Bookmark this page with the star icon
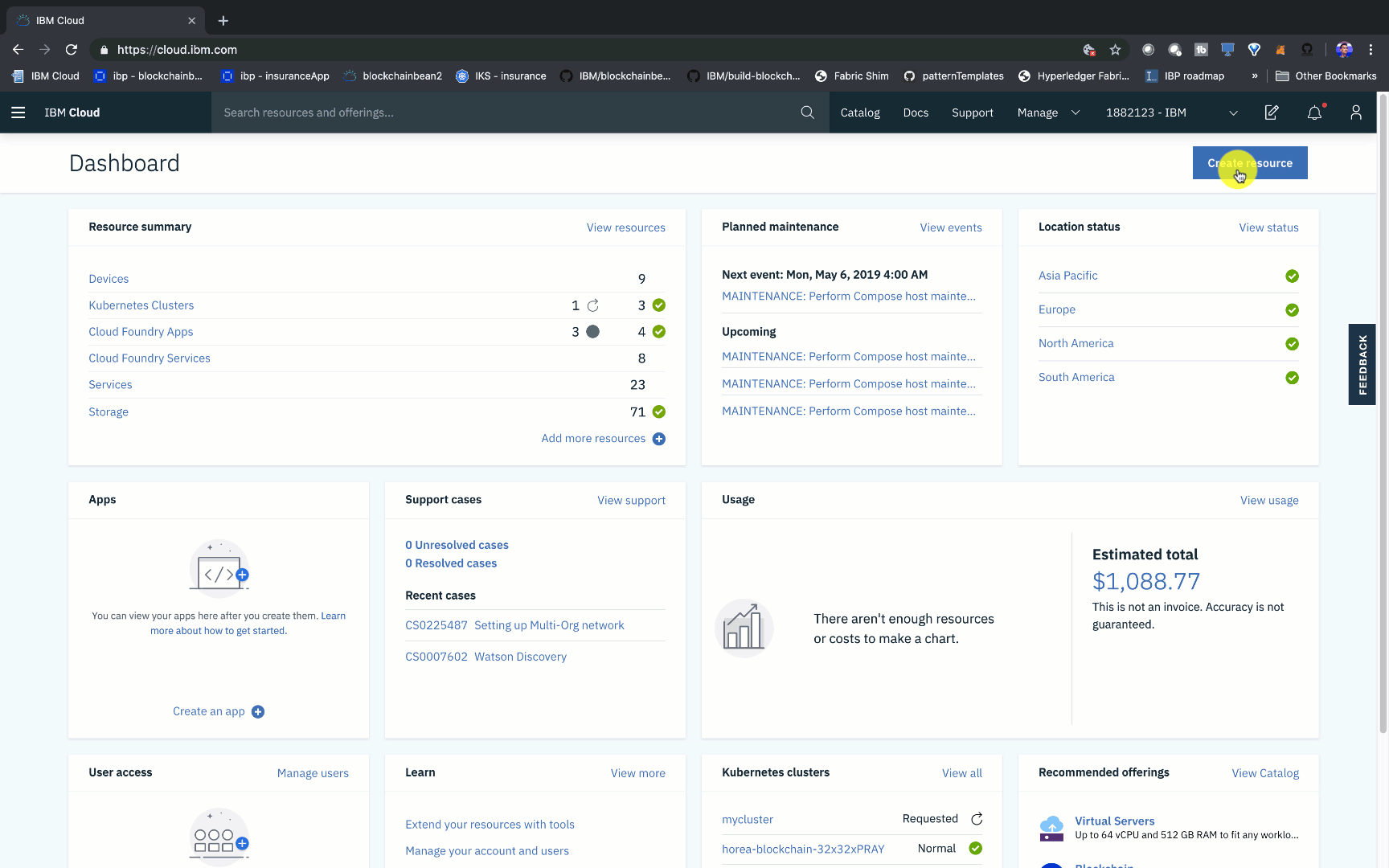This screenshot has height=868, width=1389. click(1115, 50)
